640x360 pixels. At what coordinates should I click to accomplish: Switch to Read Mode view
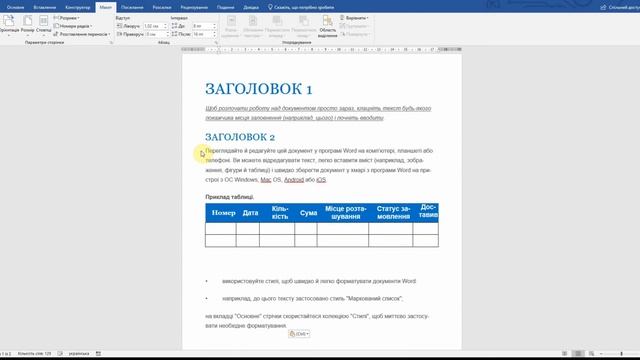click(x=564, y=354)
